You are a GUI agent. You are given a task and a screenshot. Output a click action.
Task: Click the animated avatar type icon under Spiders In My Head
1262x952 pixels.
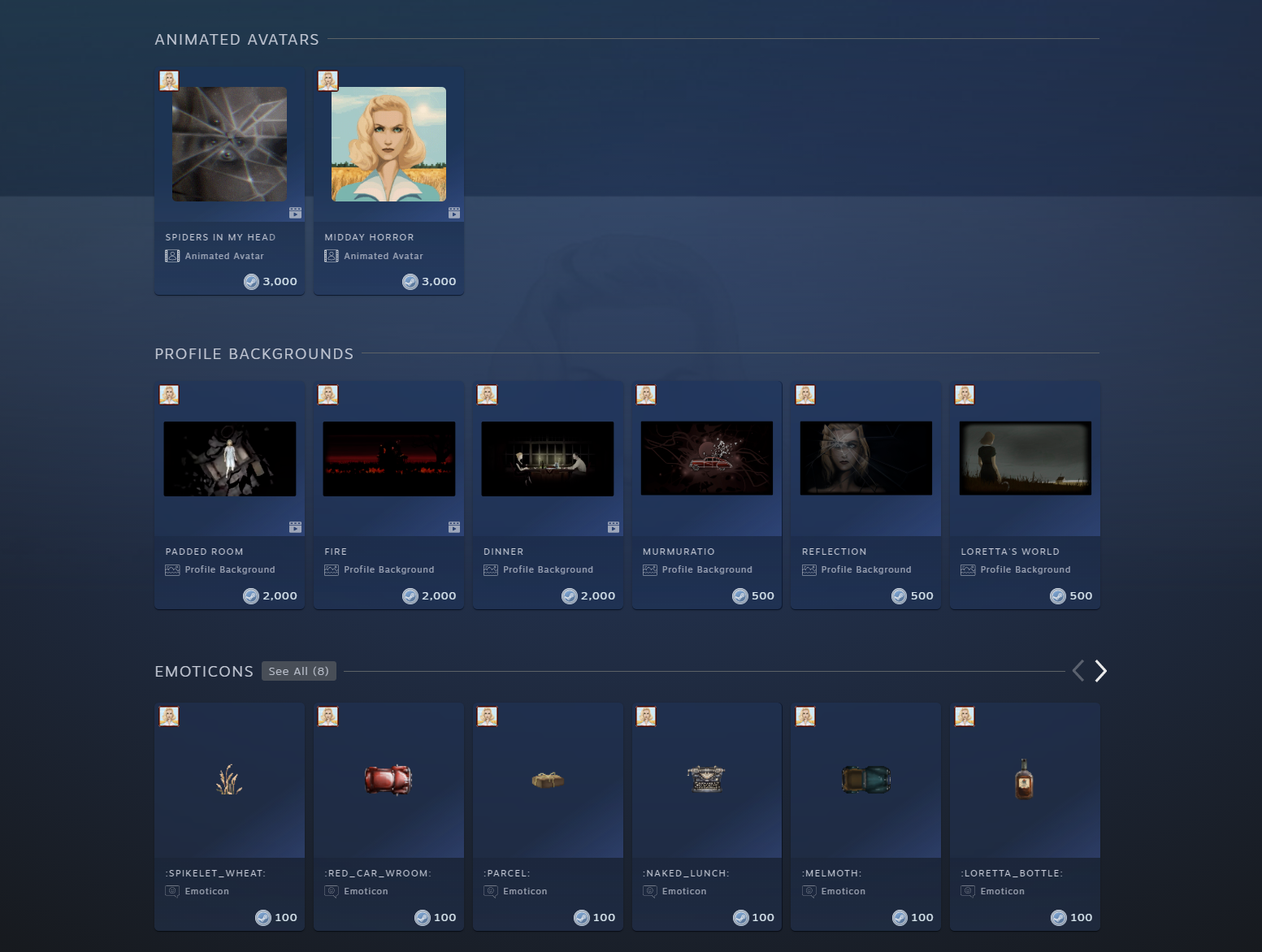coord(172,256)
